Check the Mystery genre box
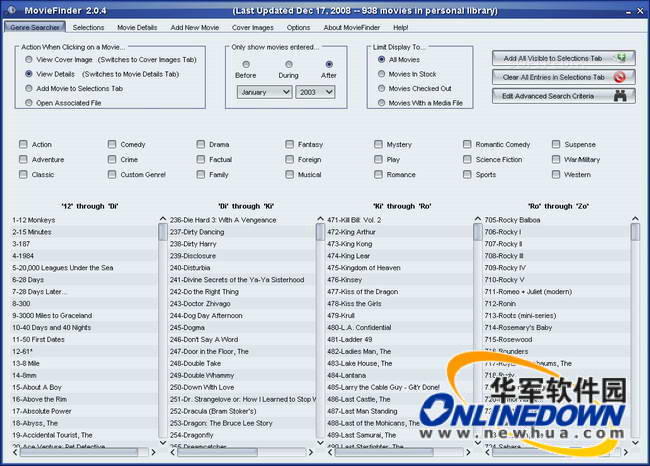 click(x=378, y=144)
